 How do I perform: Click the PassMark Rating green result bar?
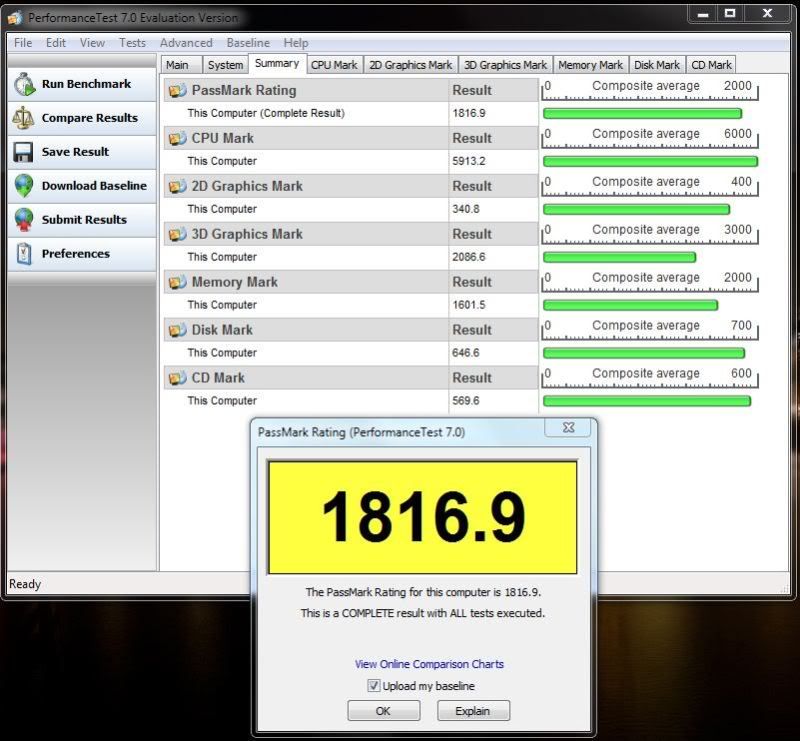[642, 114]
